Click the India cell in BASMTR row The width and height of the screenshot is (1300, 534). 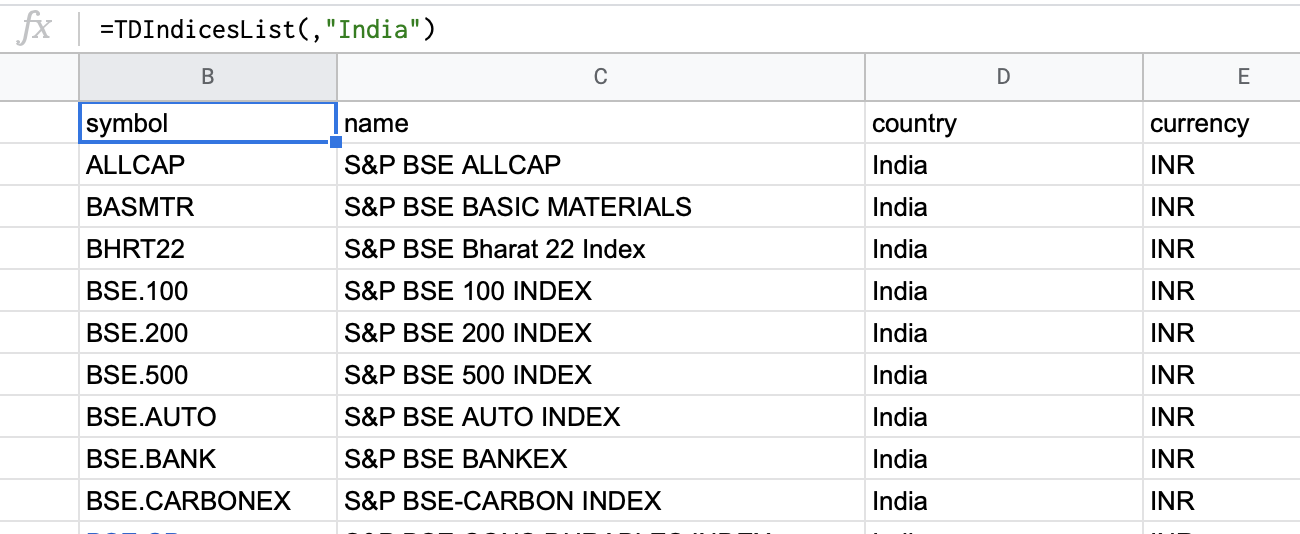pos(1004,207)
